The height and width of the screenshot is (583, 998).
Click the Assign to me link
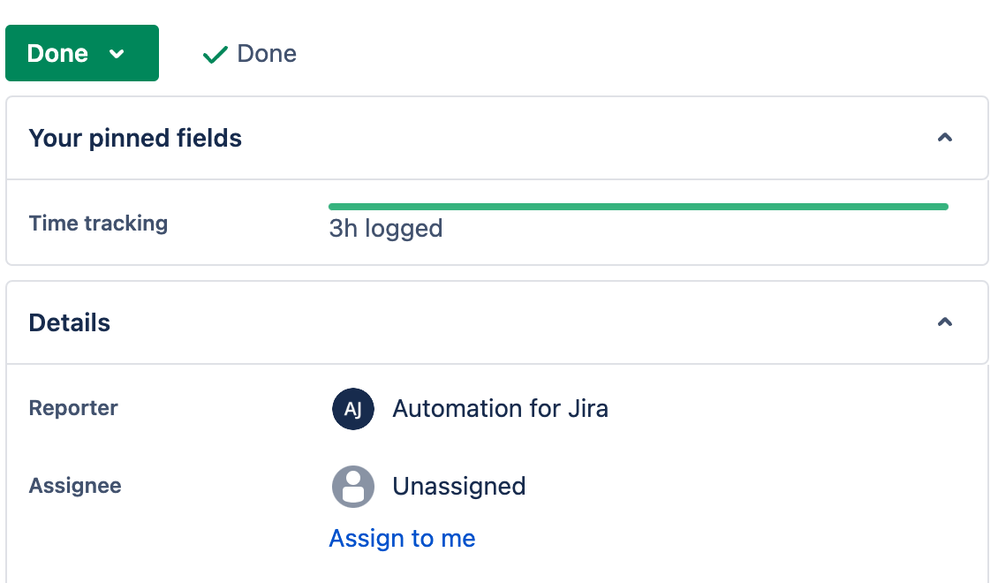click(402, 538)
